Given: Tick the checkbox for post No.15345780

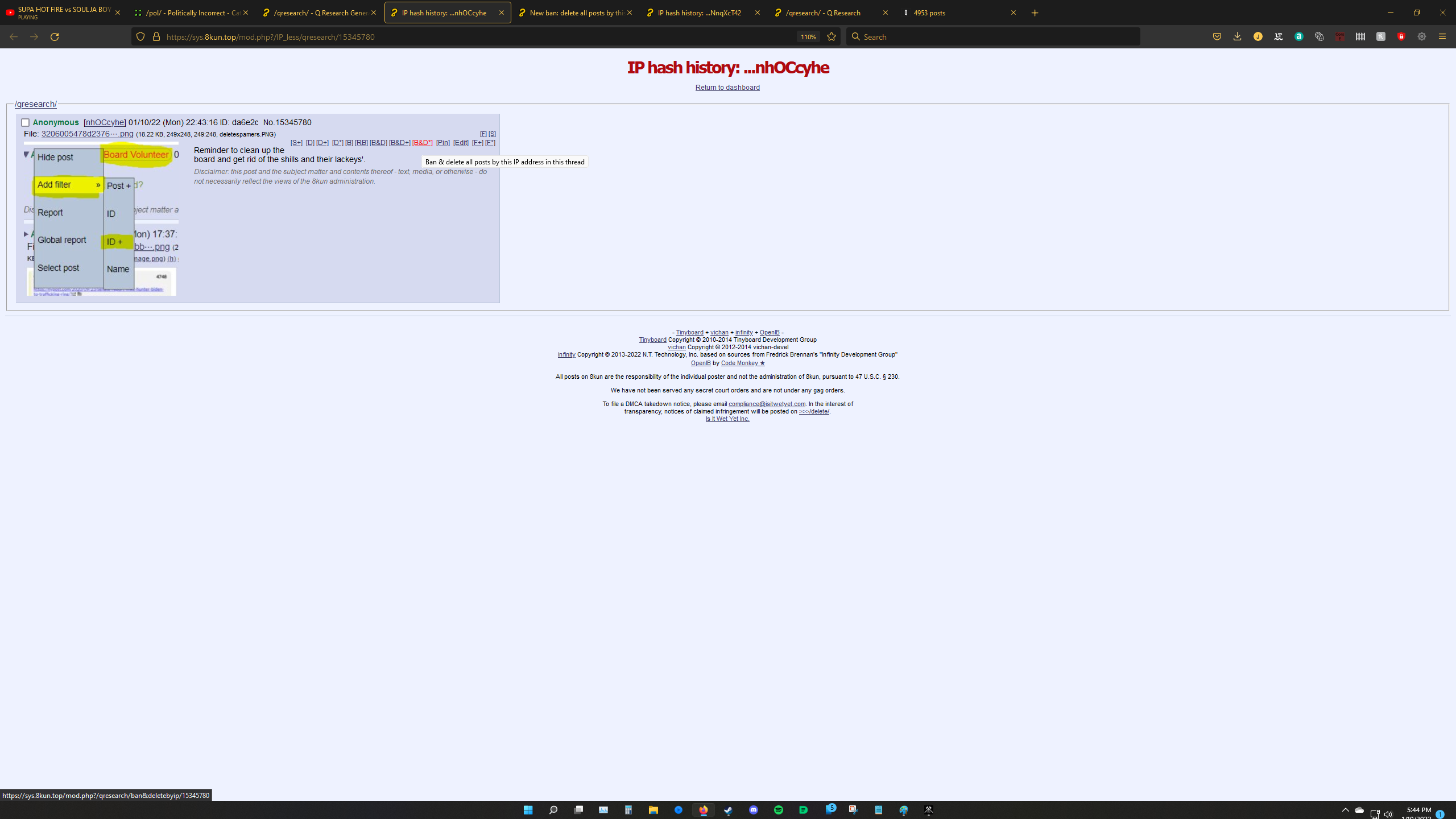Looking at the screenshot, I should (25, 122).
